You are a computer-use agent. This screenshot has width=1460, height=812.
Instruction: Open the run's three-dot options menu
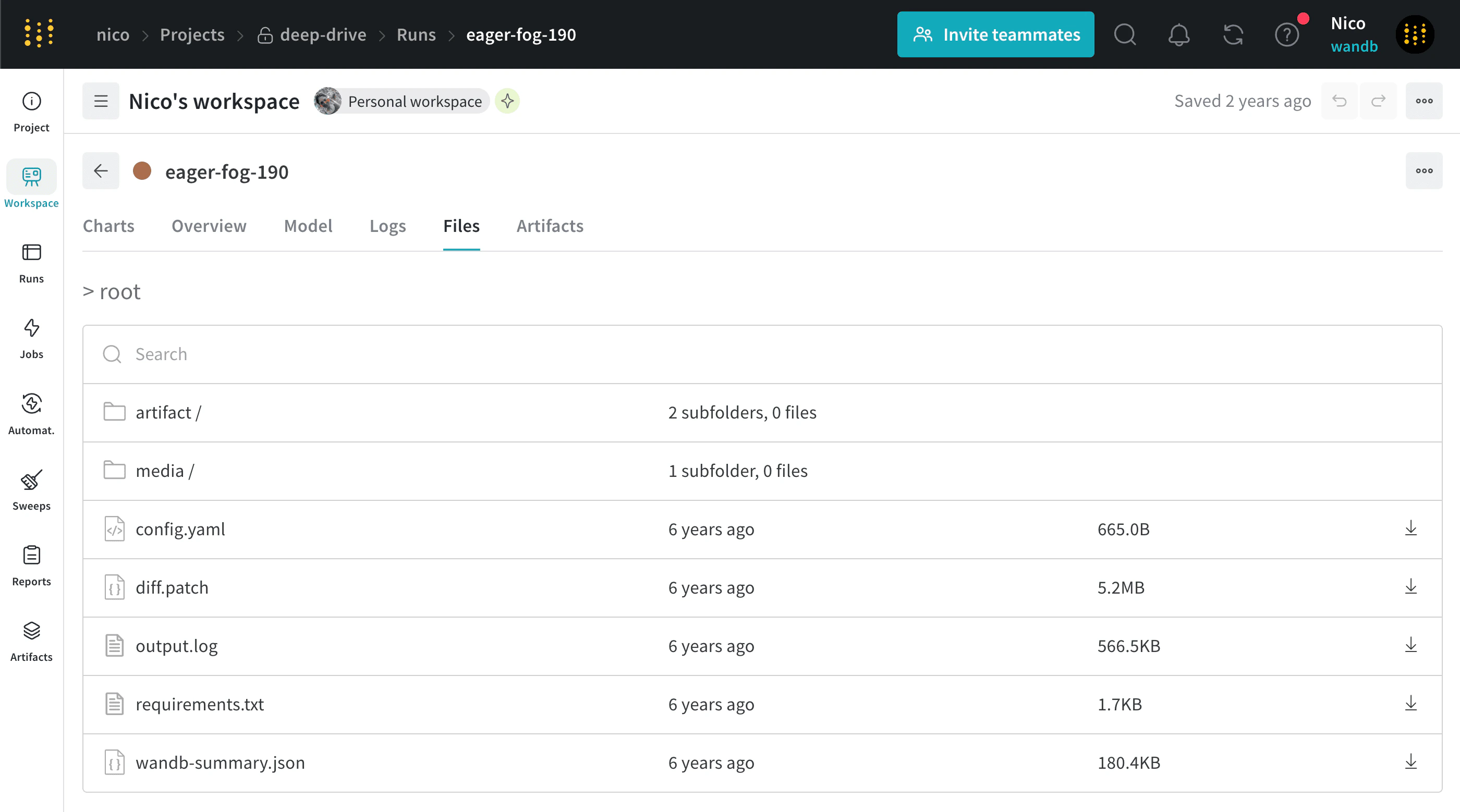(x=1423, y=170)
